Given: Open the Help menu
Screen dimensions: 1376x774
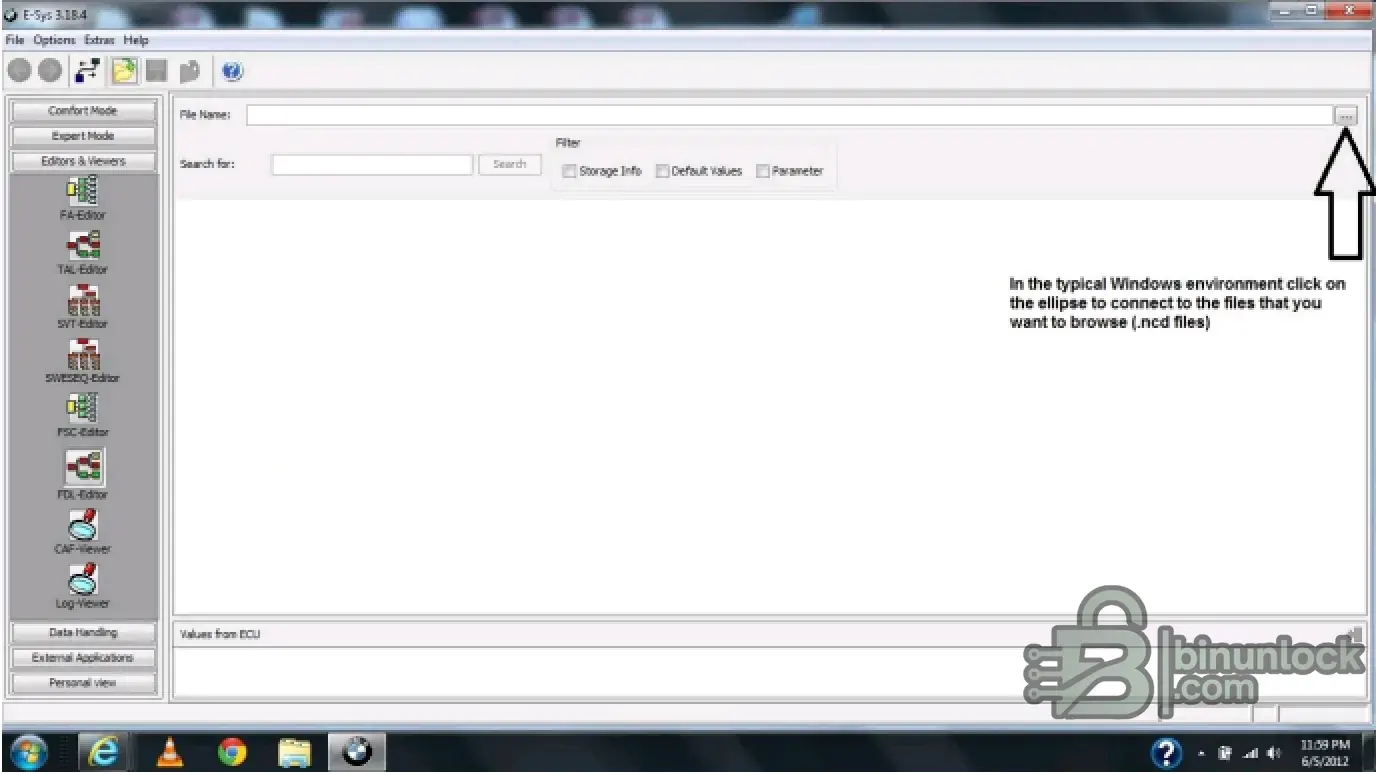Looking at the screenshot, I should click(x=136, y=40).
